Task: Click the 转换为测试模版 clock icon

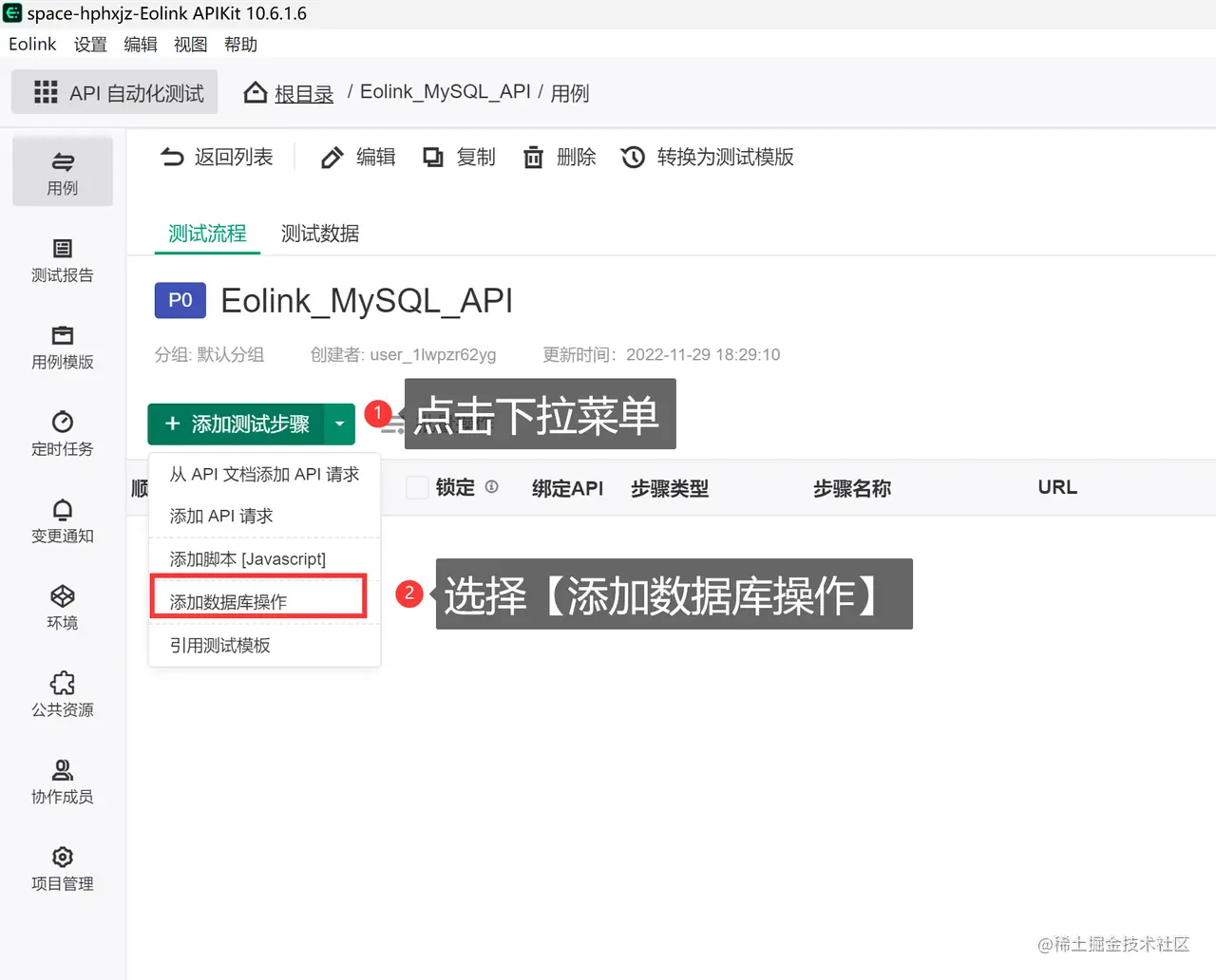Action: [633, 158]
